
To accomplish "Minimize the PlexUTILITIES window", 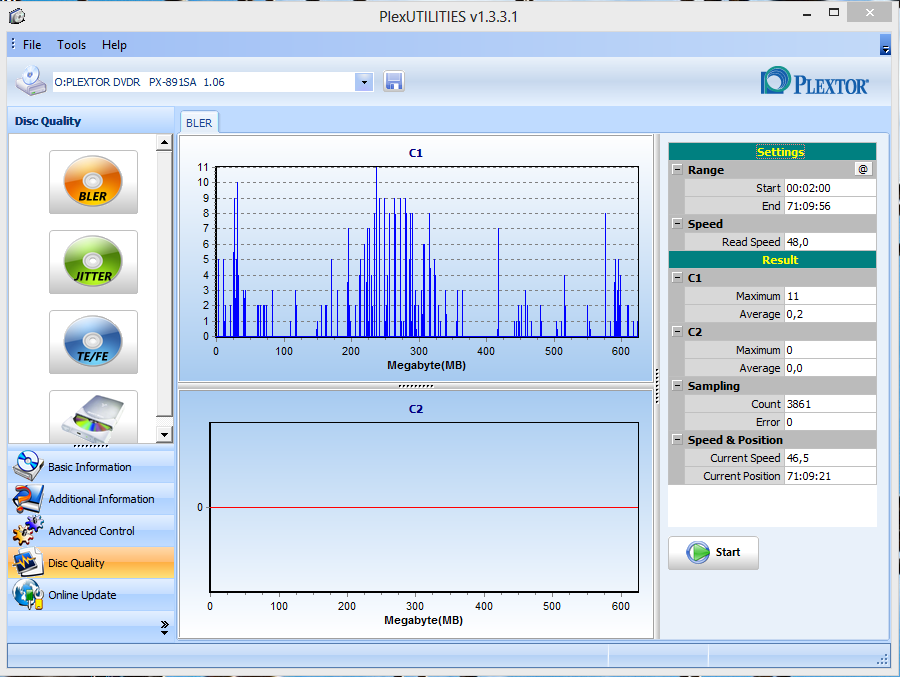I will point(807,14).
